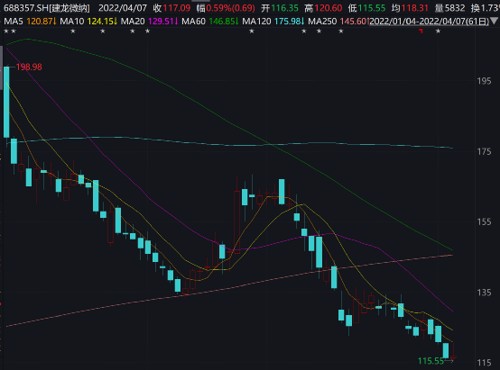Click the gray scroll handle at chart left edge
Viewport: 500px width, 370px height.
1,68
